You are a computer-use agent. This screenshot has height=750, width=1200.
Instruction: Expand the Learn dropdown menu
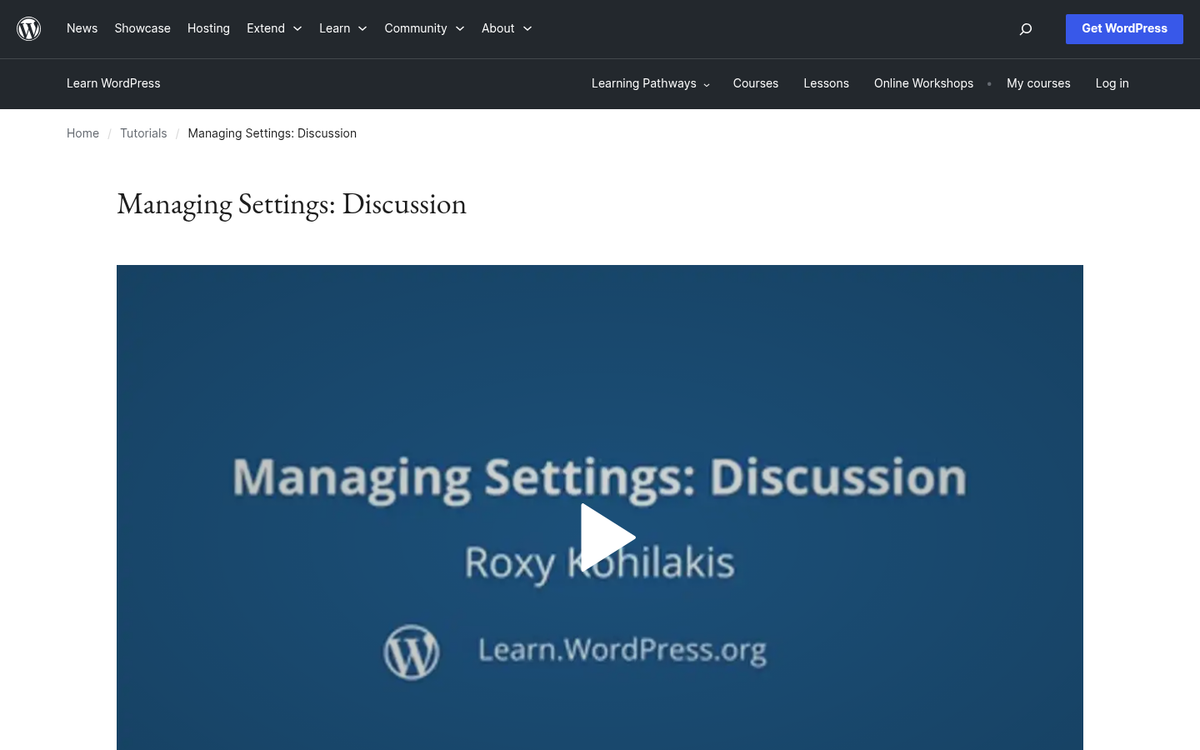[342, 28]
